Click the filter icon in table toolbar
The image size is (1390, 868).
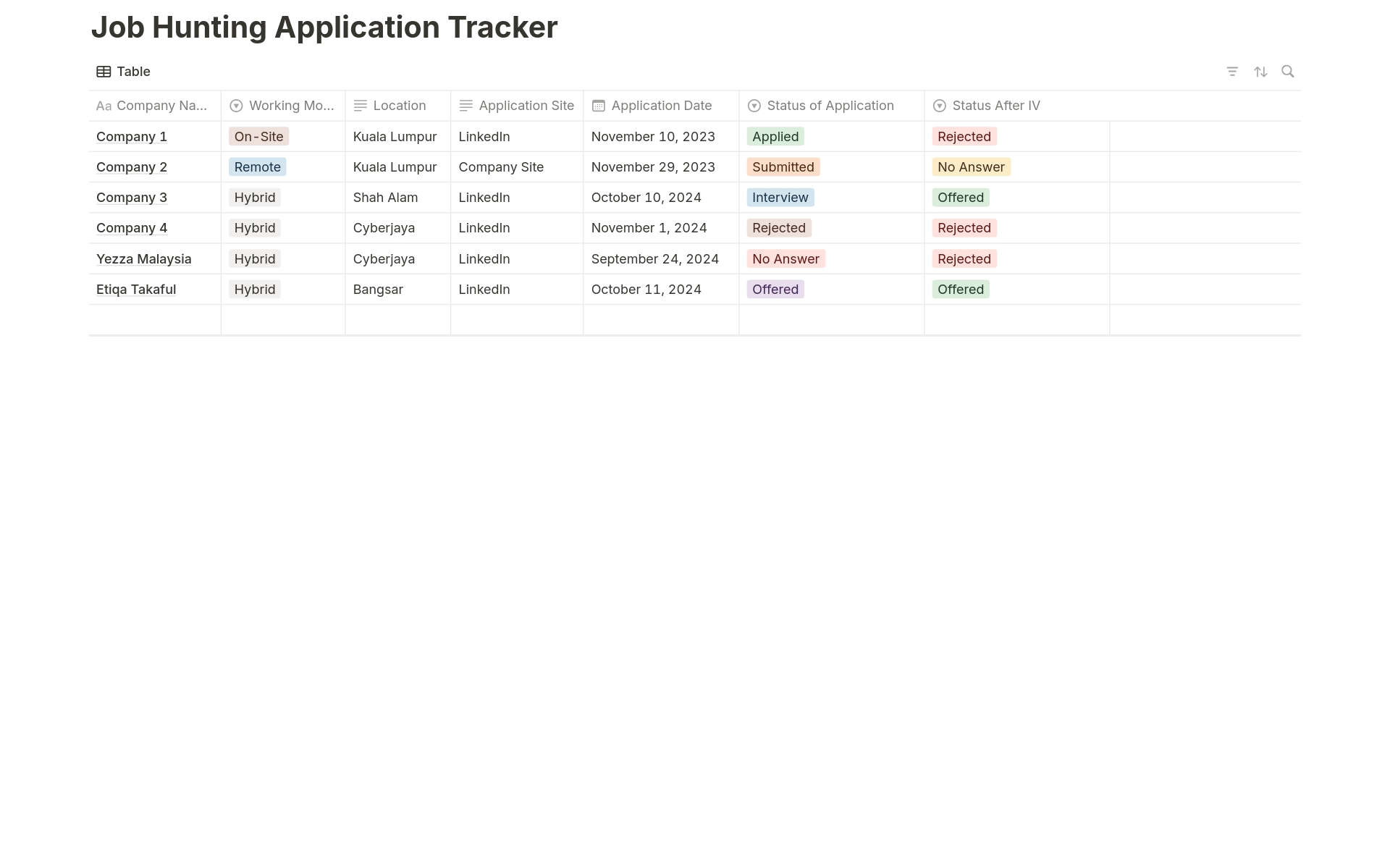1232,72
